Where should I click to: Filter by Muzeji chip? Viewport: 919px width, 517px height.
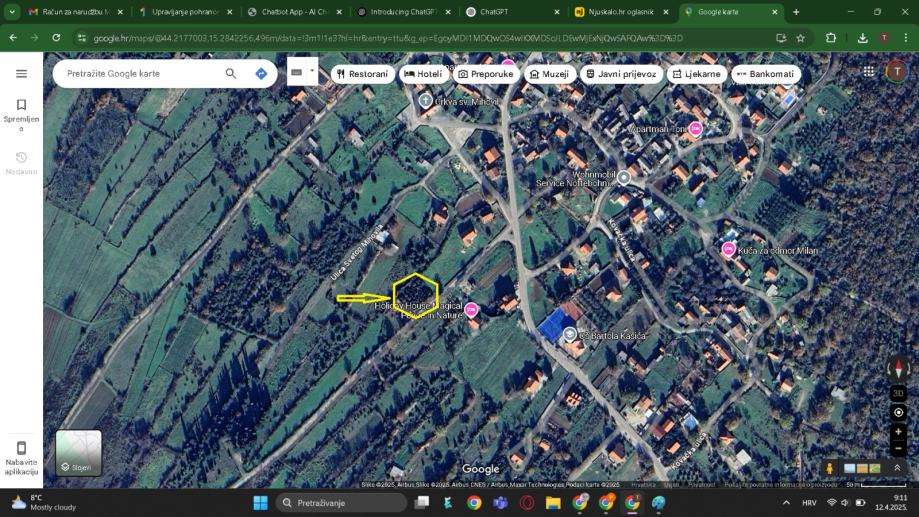pyautogui.click(x=549, y=74)
